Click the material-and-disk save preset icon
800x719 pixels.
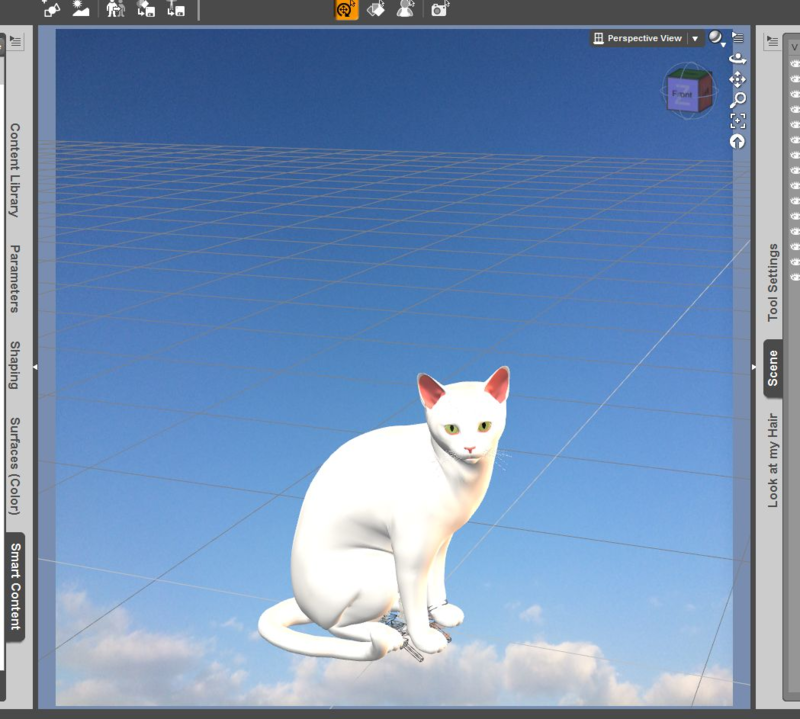[146, 9]
